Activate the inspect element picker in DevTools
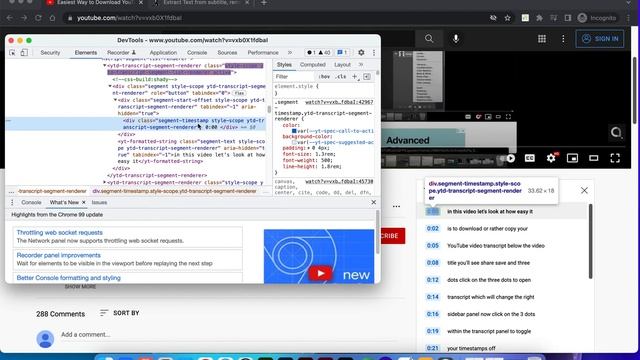Image resolution: width=640 pixels, height=360 pixels. pos(12,53)
